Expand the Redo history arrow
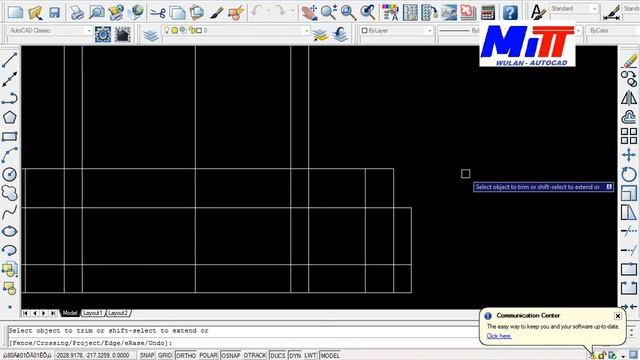The width and height of the screenshot is (640, 360). [x=293, y=11]
